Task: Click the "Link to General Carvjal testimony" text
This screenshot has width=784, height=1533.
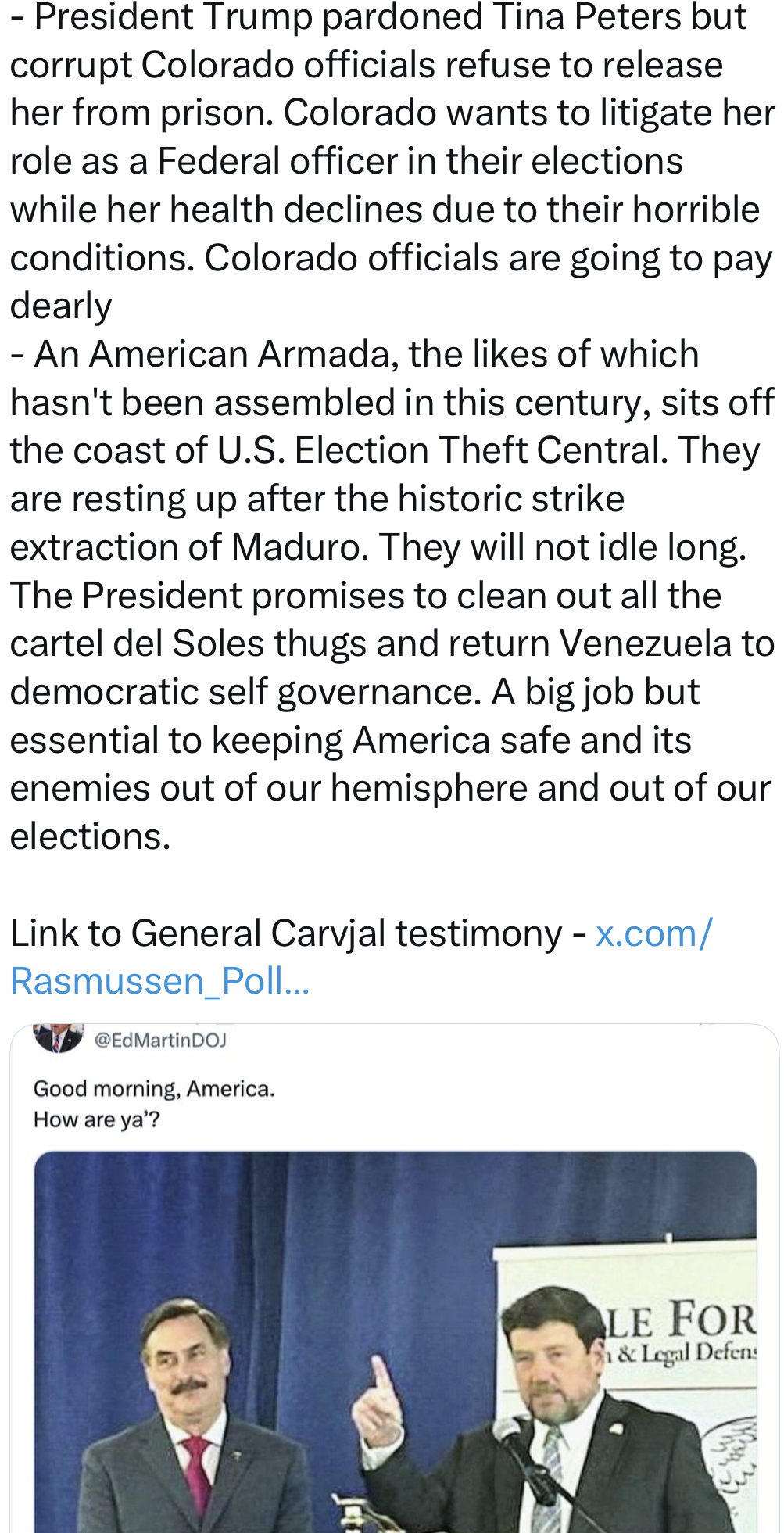Action: tap(286, 933)
